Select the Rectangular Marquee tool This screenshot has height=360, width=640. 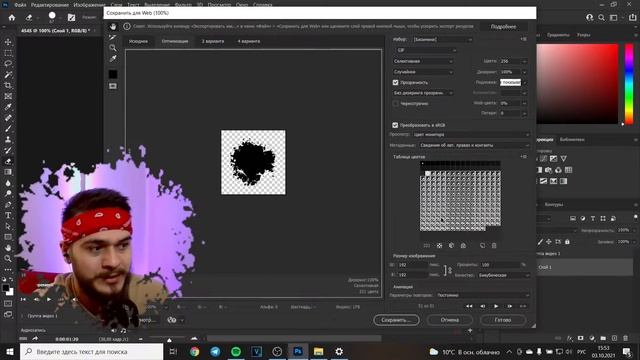[8, 53]
